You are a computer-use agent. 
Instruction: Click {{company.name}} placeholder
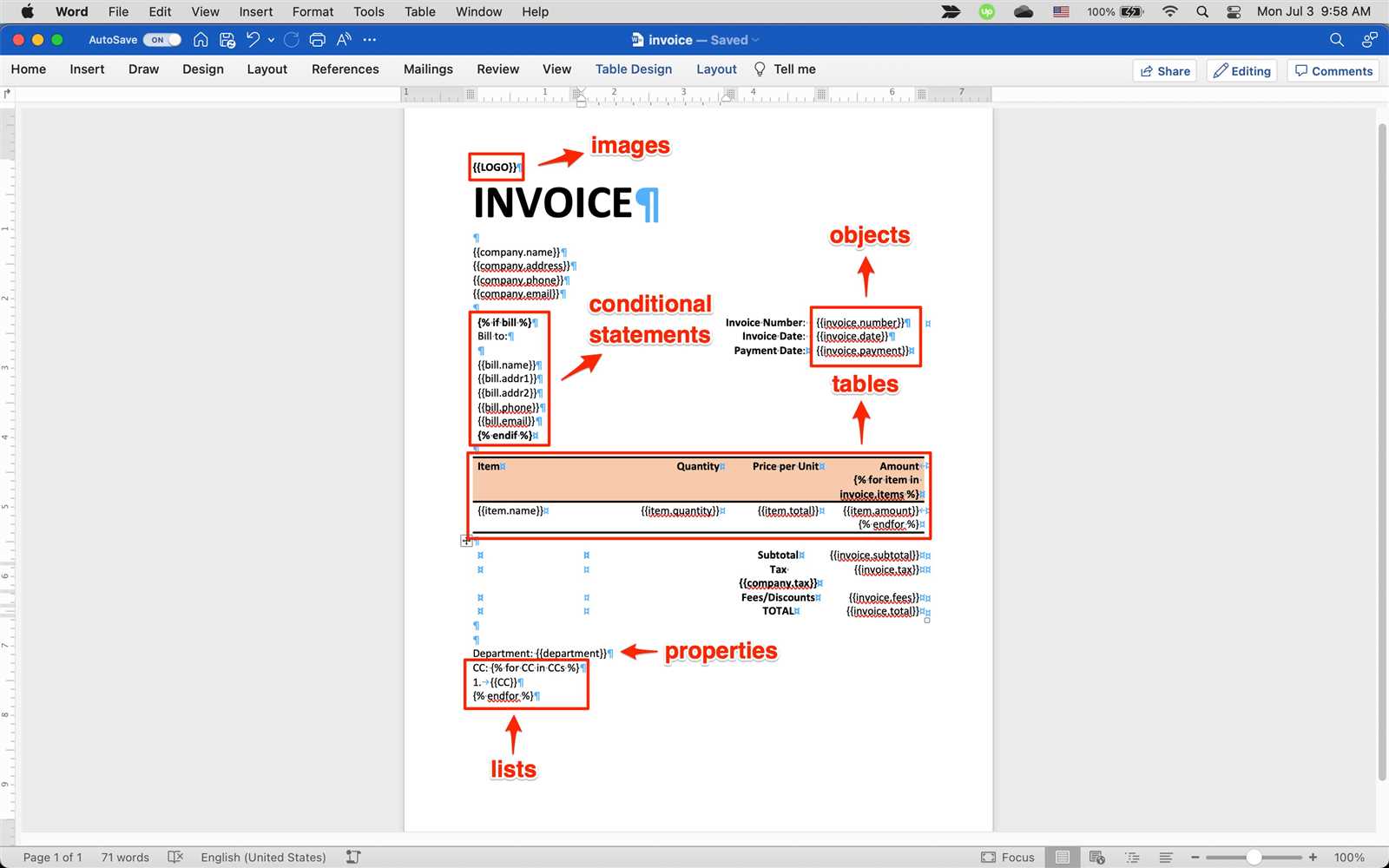[517, 253]
